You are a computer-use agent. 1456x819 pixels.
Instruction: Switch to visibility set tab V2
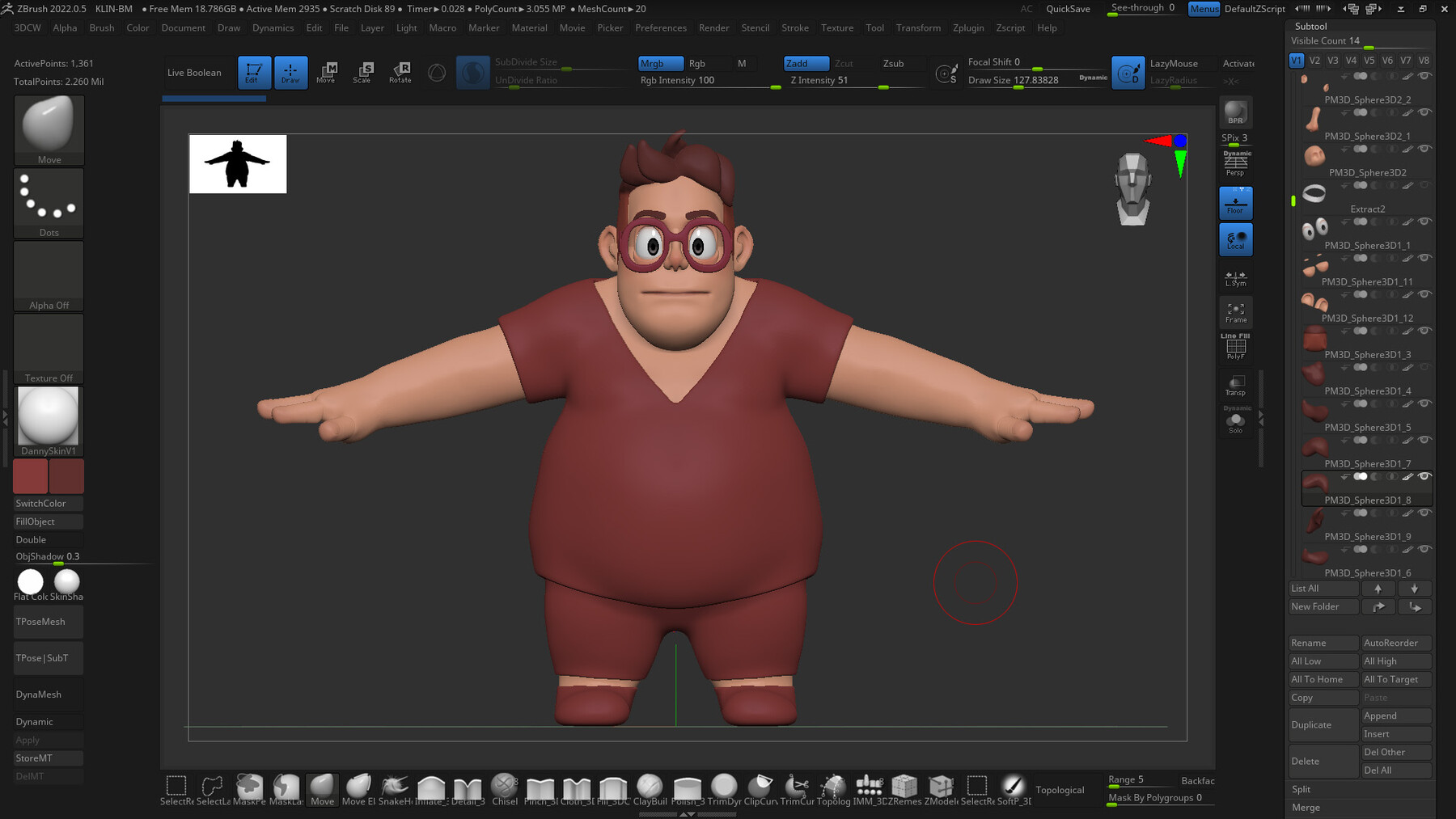pyautogui.click(x=1314, y=61)
